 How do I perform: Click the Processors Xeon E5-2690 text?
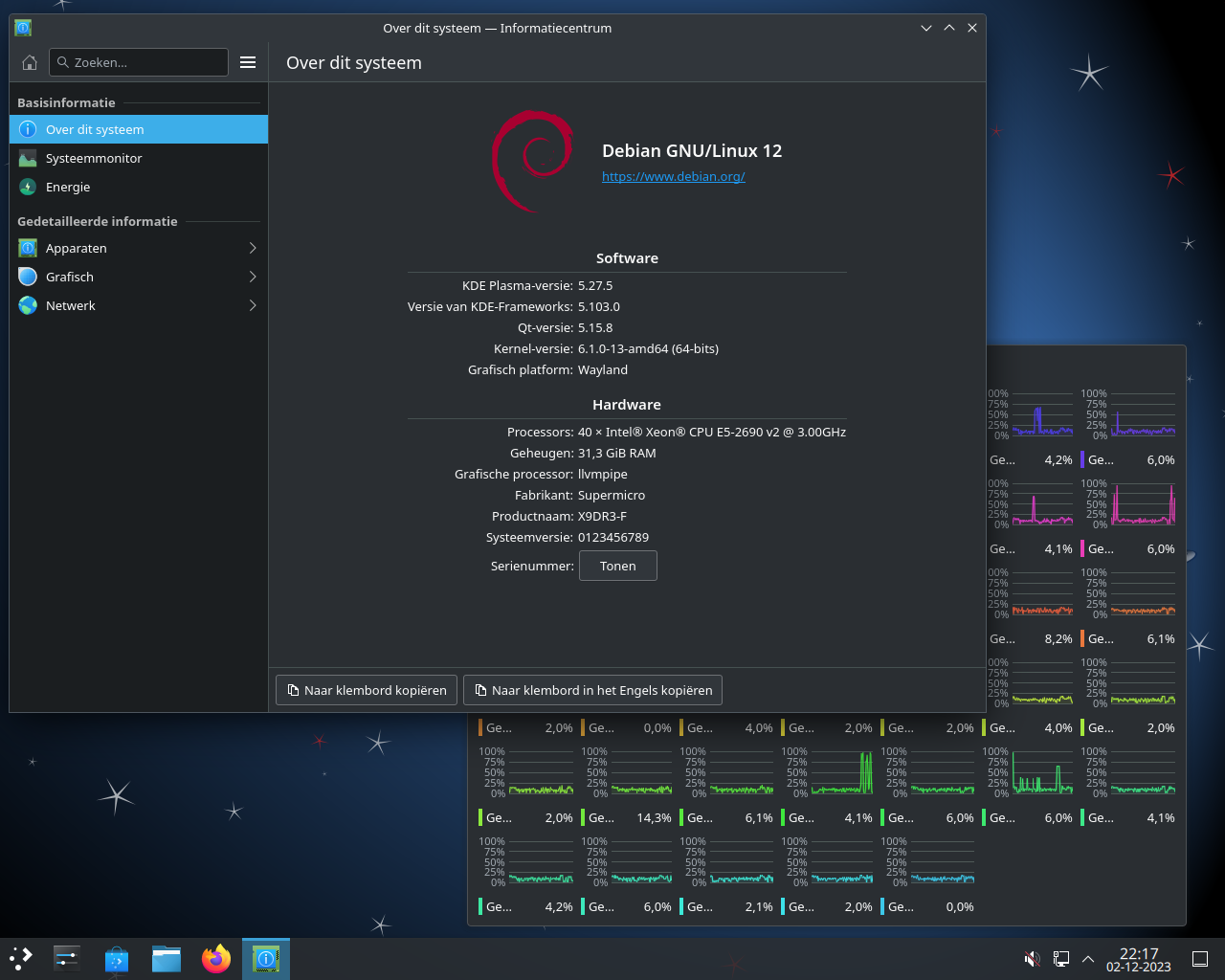(x=712, y=432)
